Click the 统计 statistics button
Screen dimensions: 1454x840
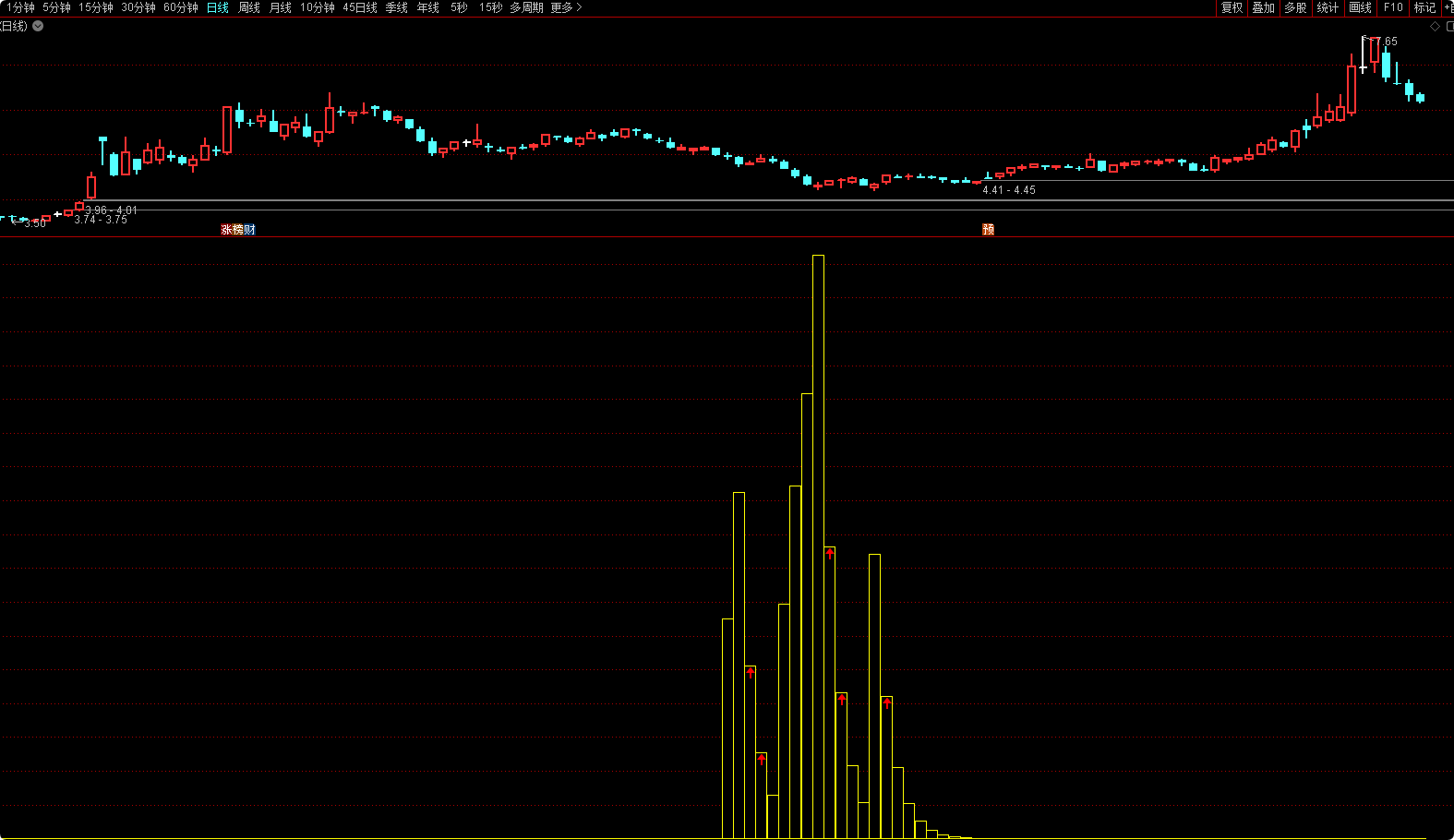click(1328, 7)
